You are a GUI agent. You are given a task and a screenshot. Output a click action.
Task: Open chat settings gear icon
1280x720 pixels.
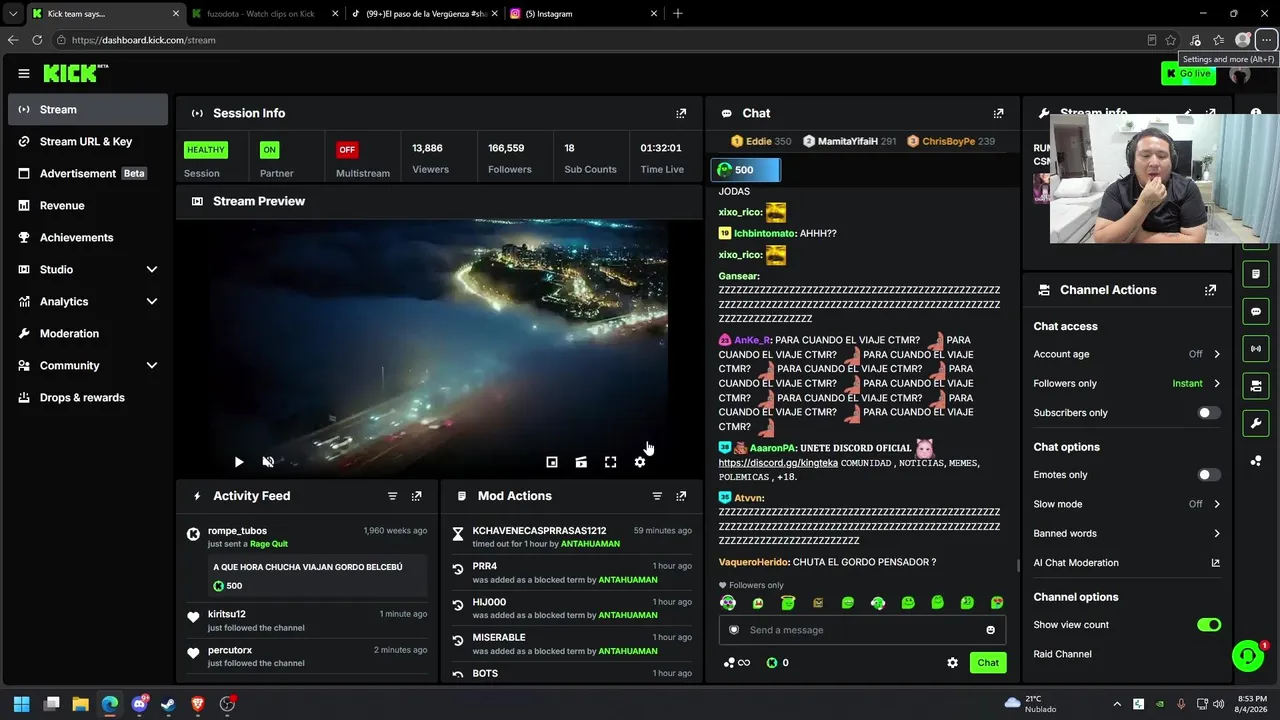point(952,663)
